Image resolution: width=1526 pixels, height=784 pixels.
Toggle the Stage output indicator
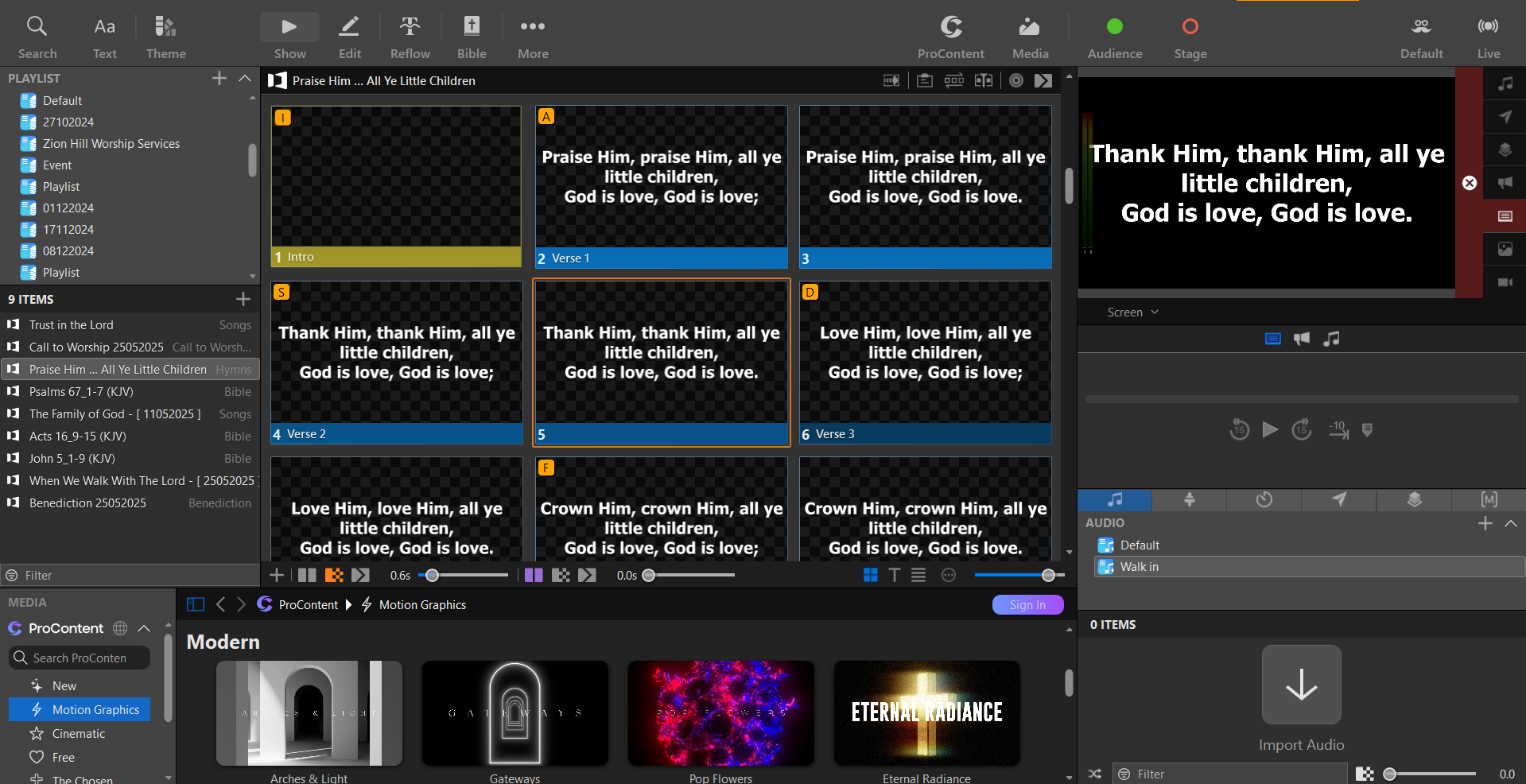coord(1190,27)
